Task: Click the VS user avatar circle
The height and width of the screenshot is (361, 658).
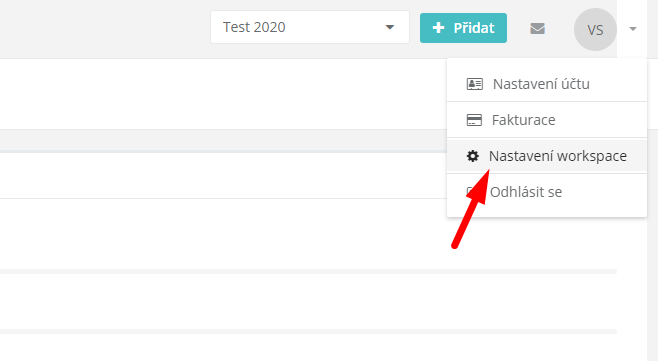Action: [x=595, y=29]
